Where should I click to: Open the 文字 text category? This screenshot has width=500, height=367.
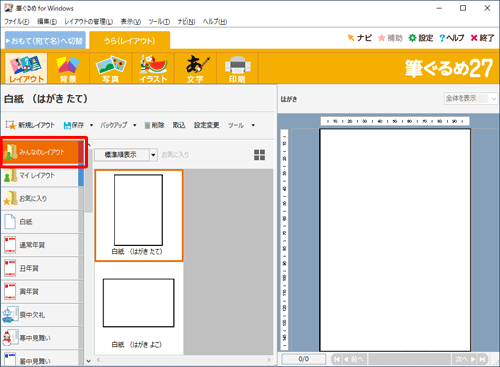click(x=195, y=68)
